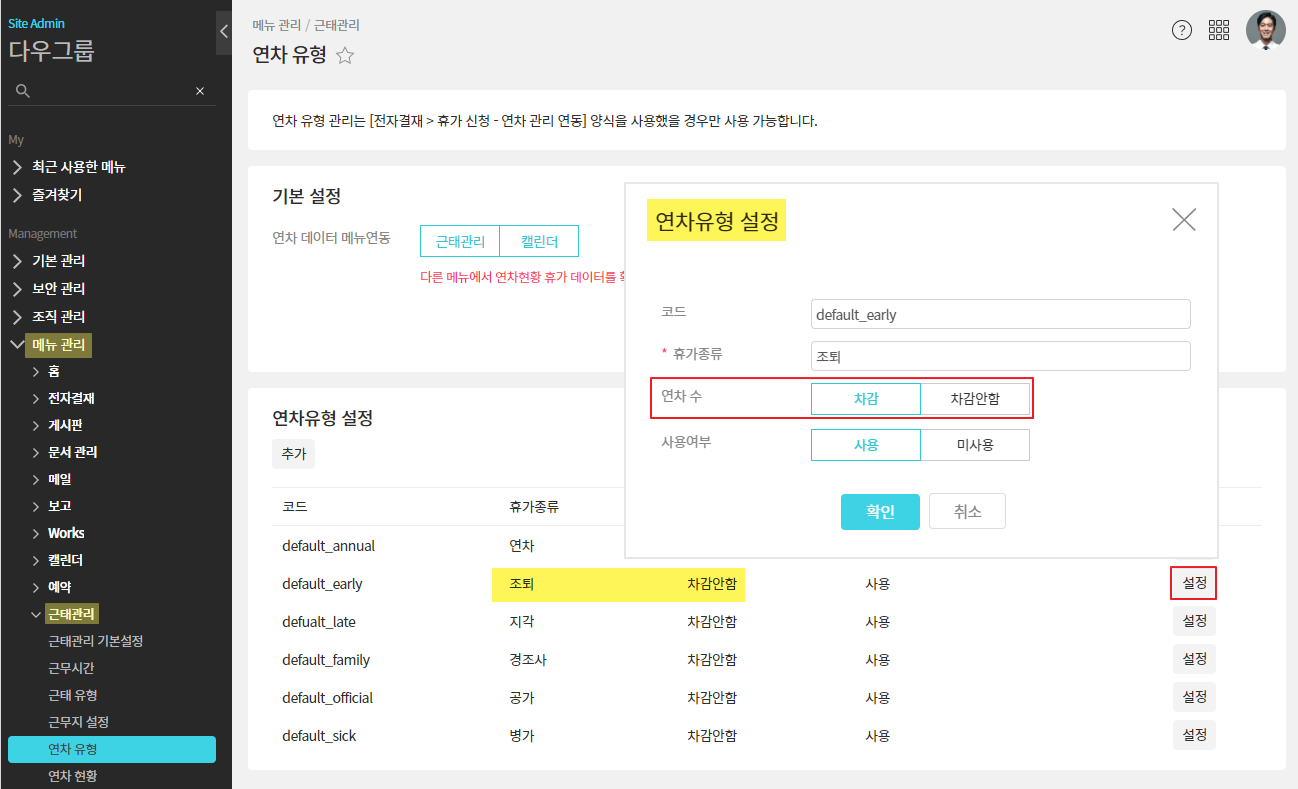The image size is (1298, 789).
Task: Click the 휴가종류 input field
Action: 1000,357
